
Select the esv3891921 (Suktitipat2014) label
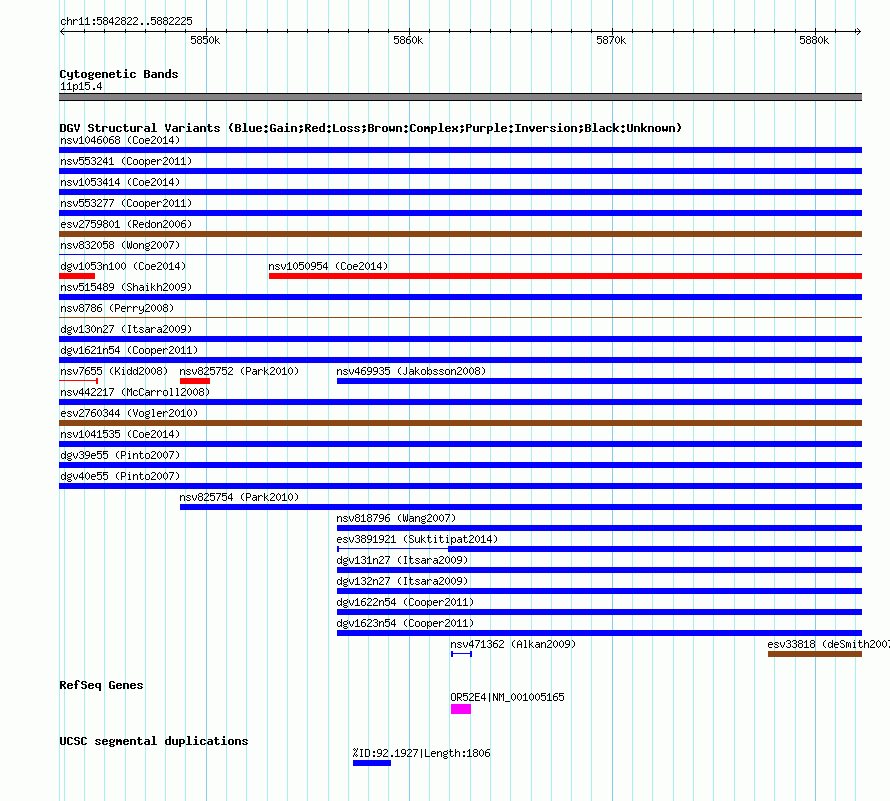tap(417, 539)
